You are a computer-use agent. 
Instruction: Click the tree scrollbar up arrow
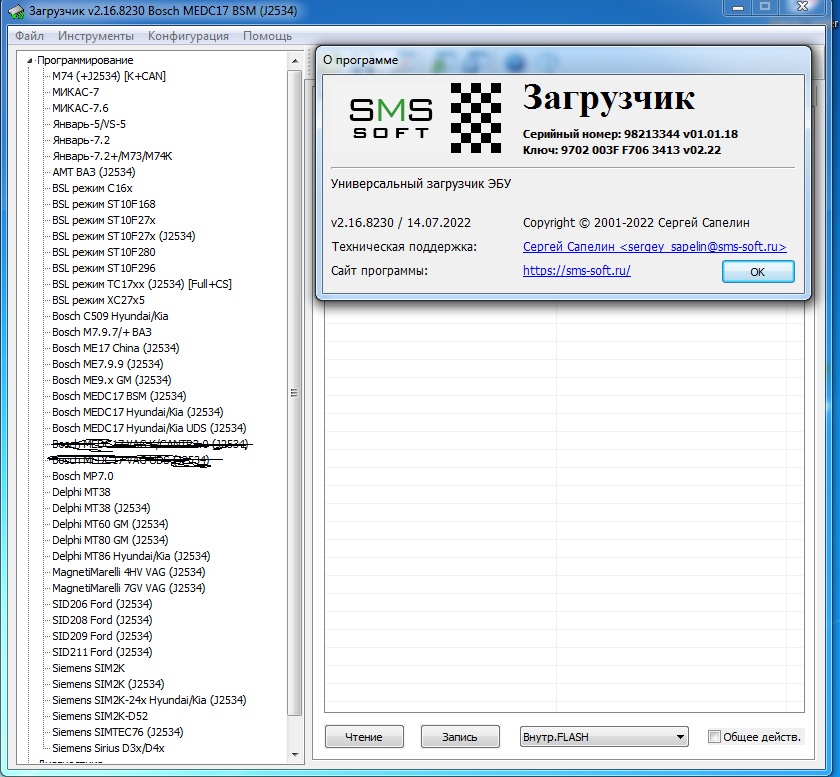click(295, 61)
